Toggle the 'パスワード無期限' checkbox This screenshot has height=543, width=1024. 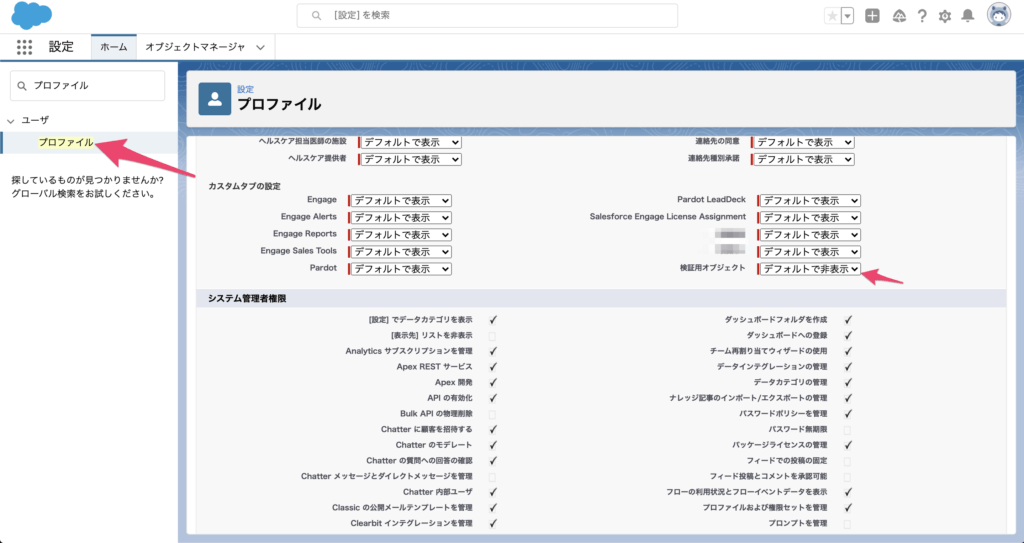pos(847,429)
